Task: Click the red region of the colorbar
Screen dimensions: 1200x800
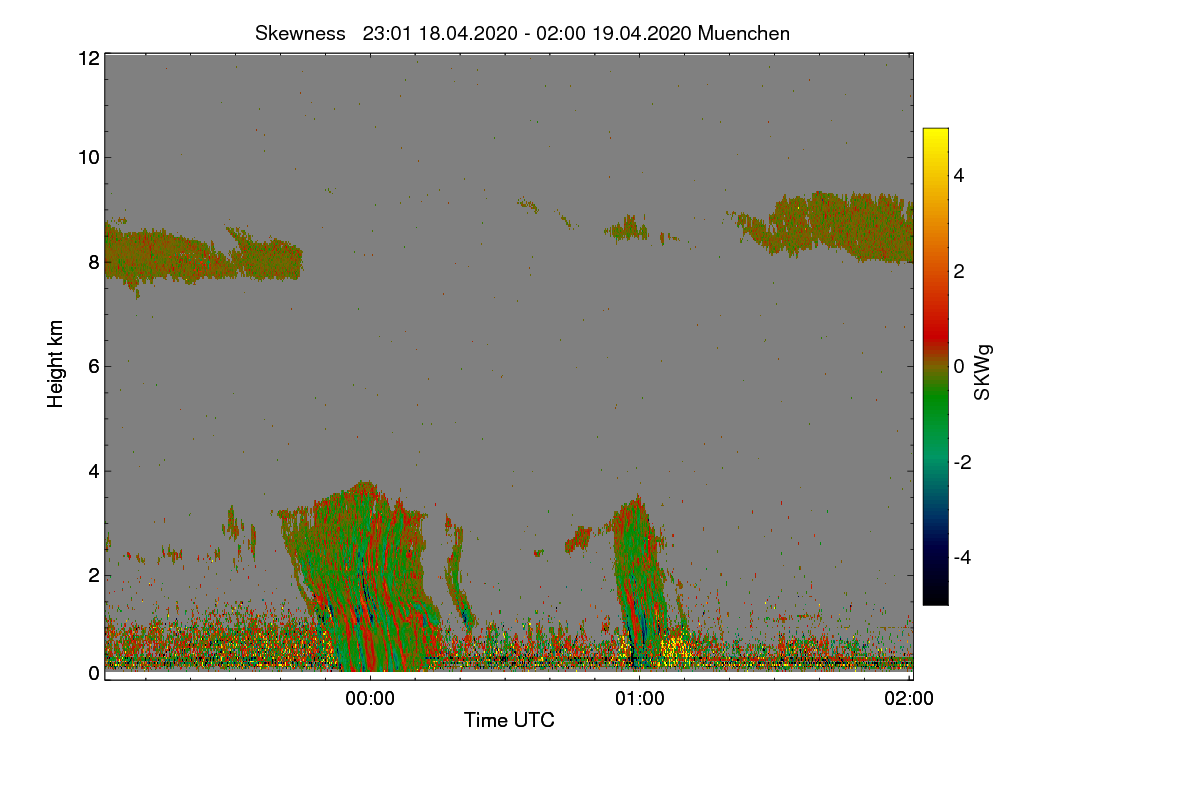Action: click(x=935, y=320)
